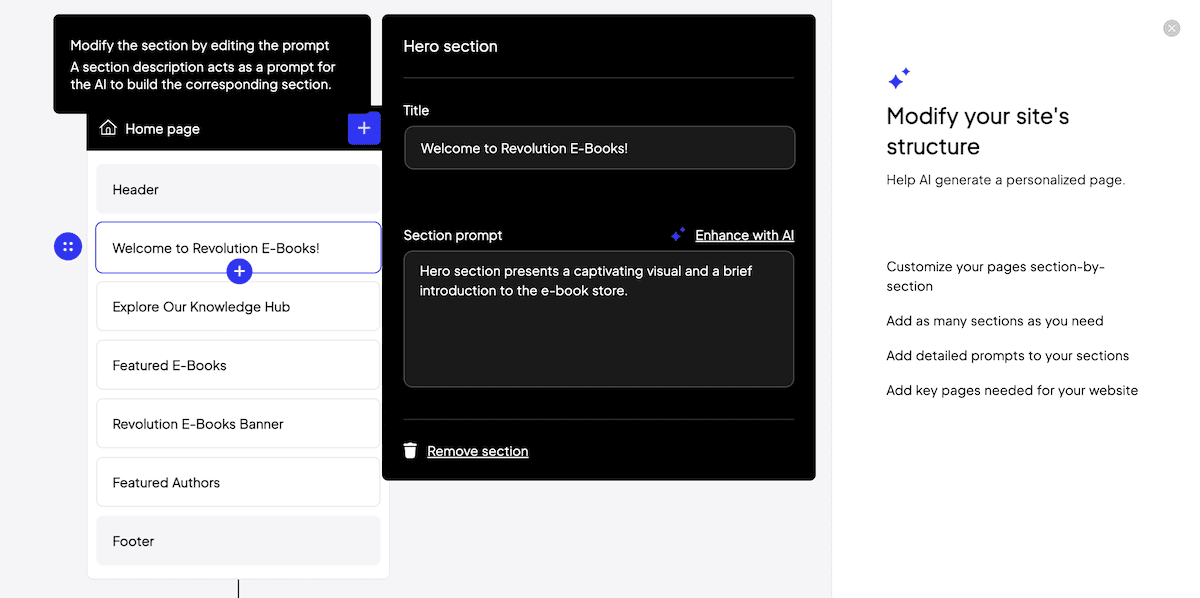Click the trash icon for Remove section
The image size is (1200, 598).
pyautogui.click(x=410, y=451)
